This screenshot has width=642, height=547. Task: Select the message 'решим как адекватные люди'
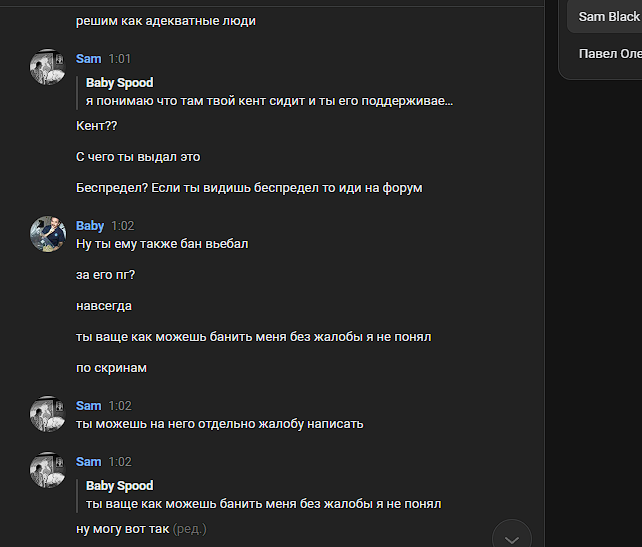(166, 21)
